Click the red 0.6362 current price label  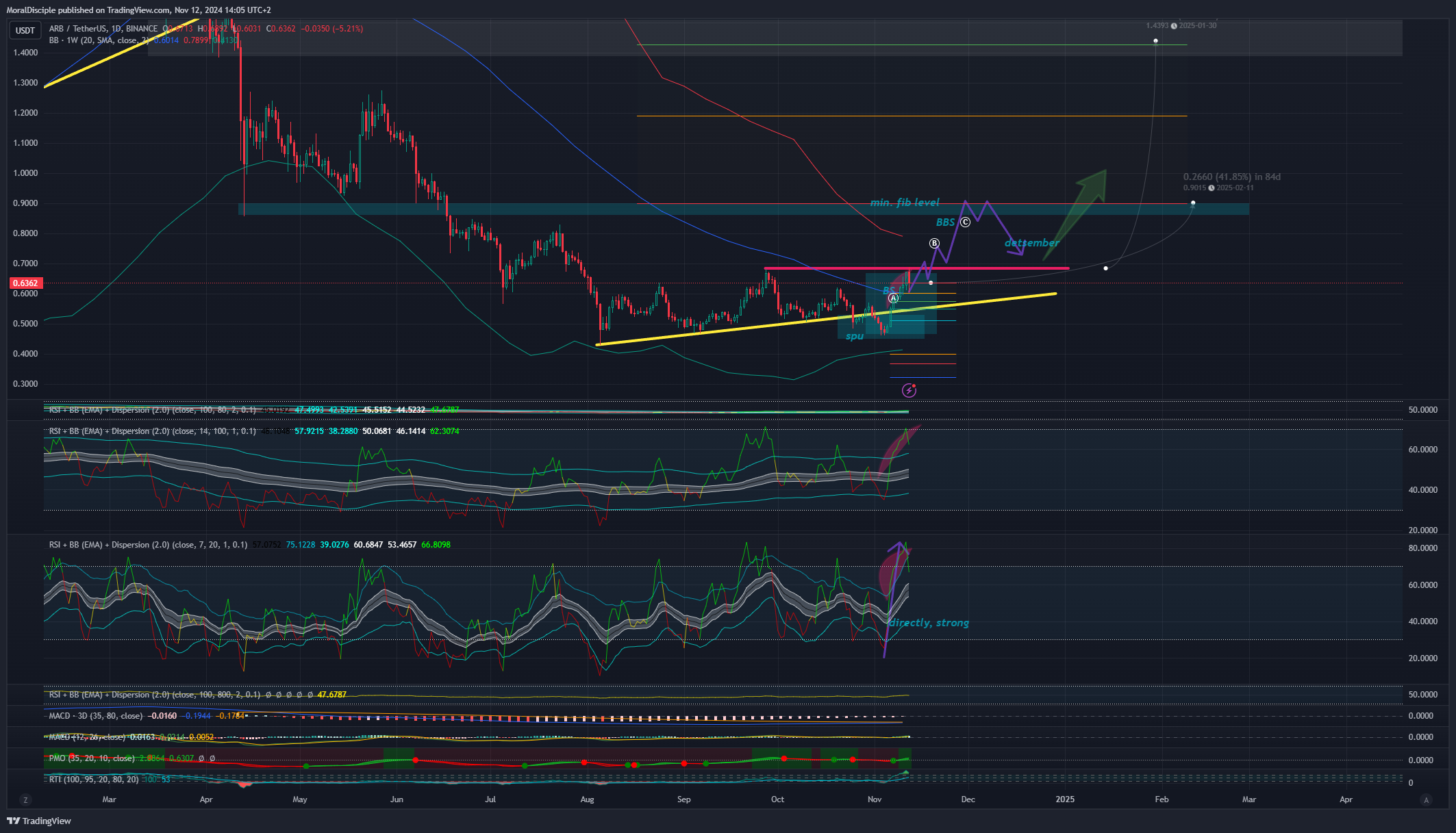26,283
